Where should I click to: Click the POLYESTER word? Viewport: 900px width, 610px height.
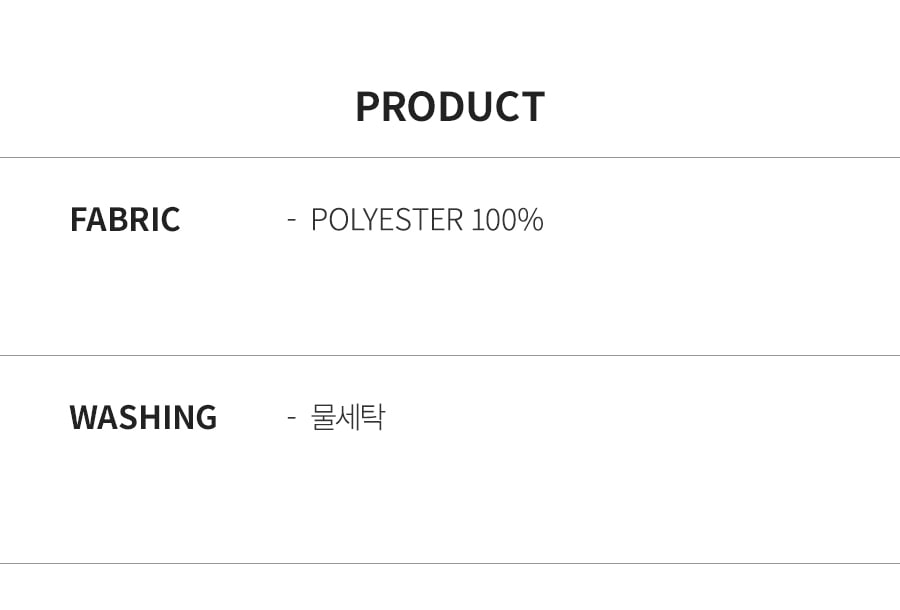(x=387, y=219)
